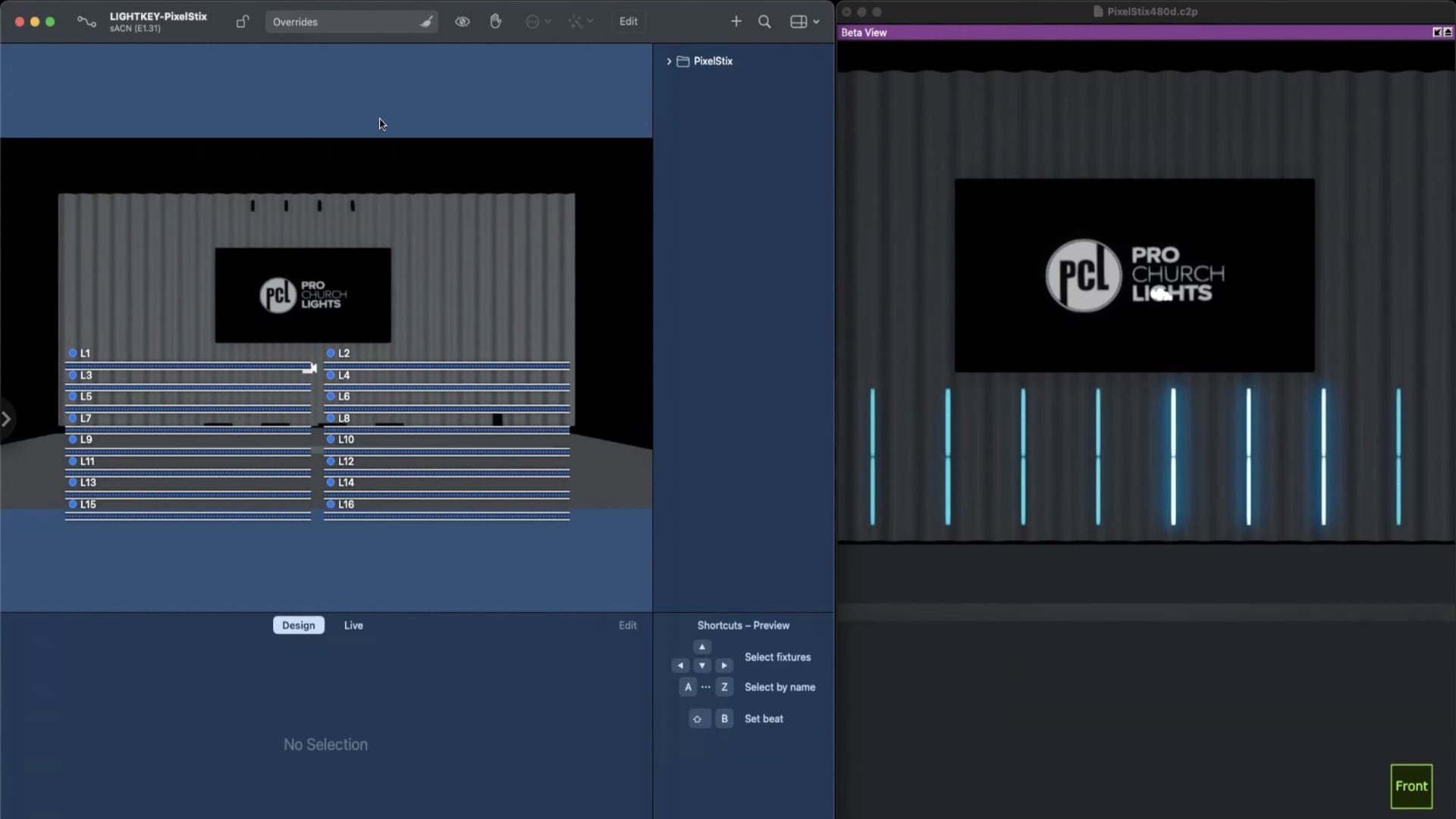Image resolution: width=1456 pixels, height=819 pixels.
Task: Expand the left sidebar chevron
Action: click(6, 419)
